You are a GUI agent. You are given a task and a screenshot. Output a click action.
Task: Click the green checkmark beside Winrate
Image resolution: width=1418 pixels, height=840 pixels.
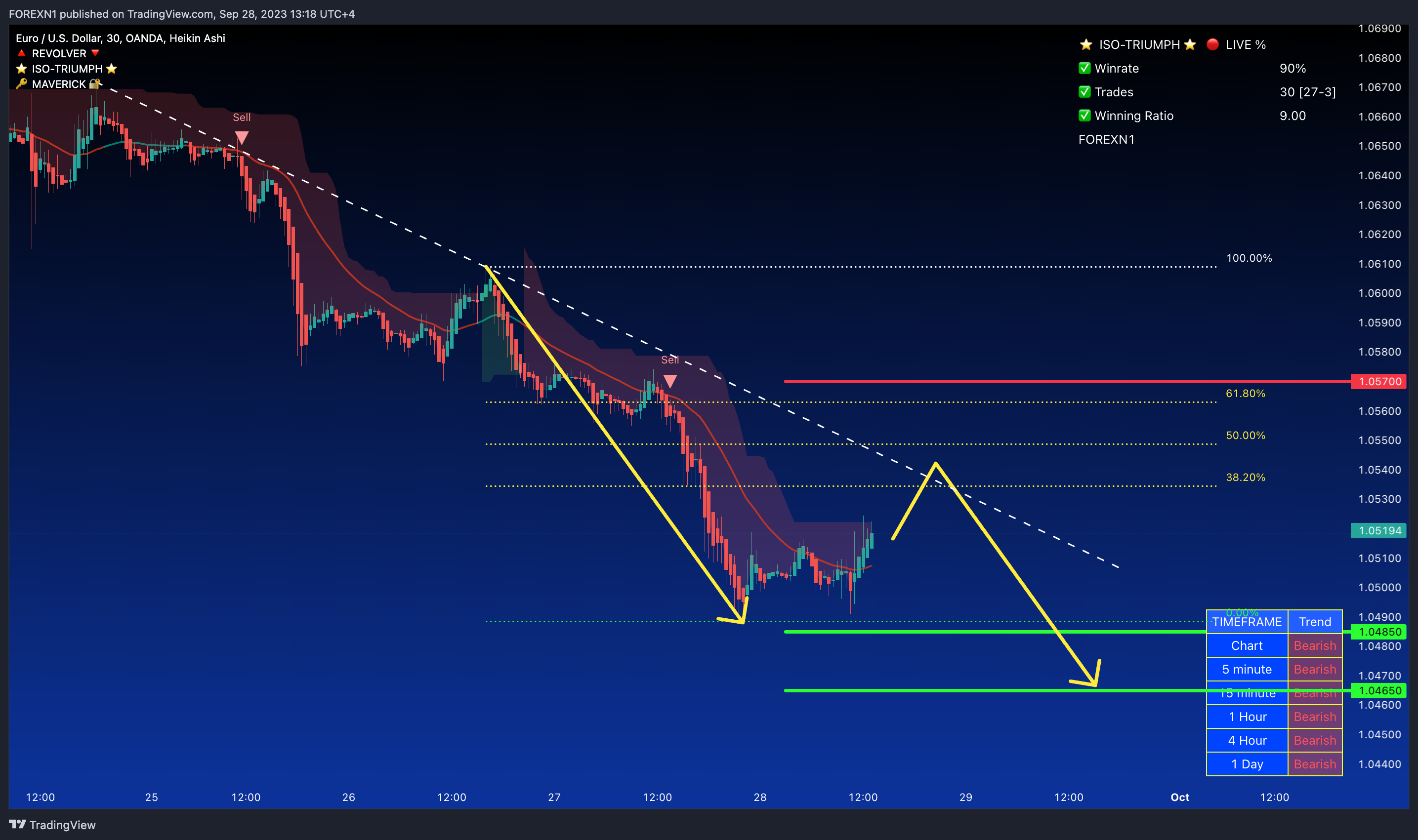pos(1084,68)
